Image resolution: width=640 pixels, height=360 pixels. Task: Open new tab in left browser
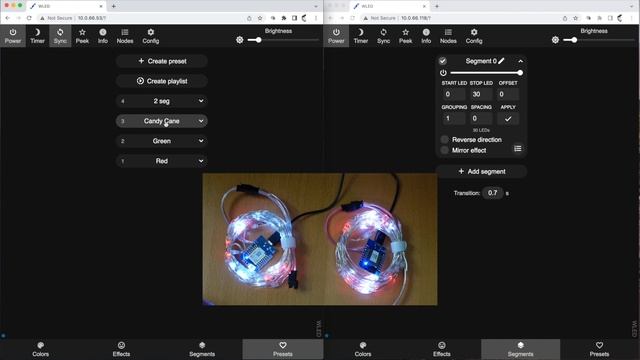coord(113,6)
